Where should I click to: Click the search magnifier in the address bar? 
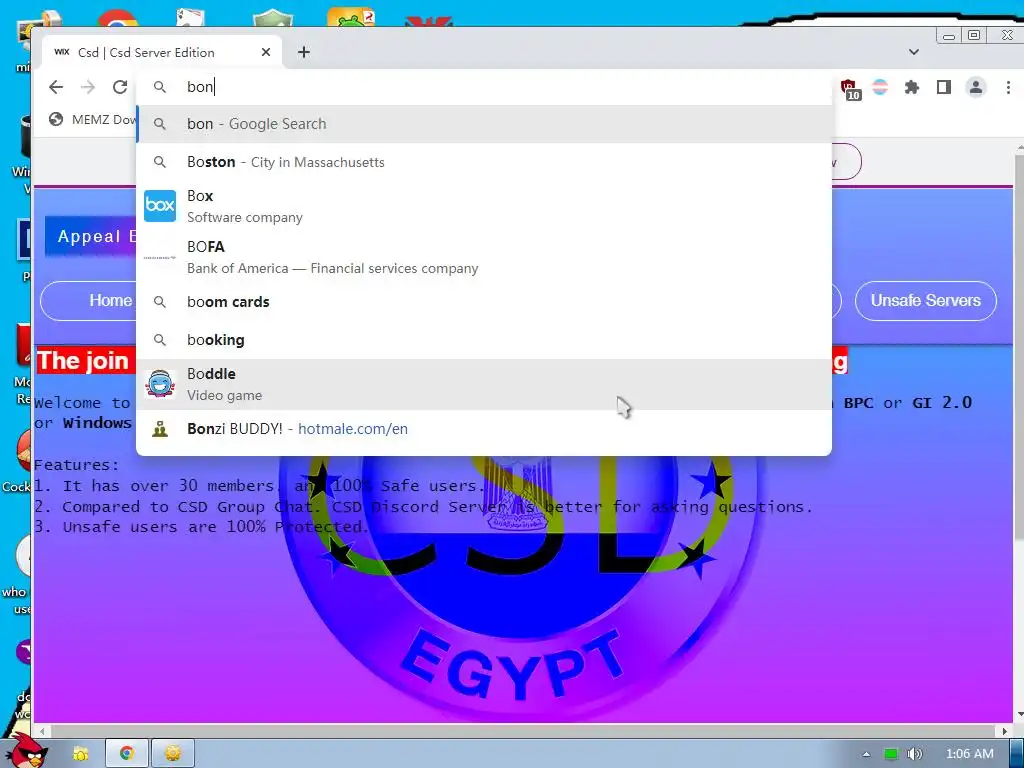pos(160,87)
